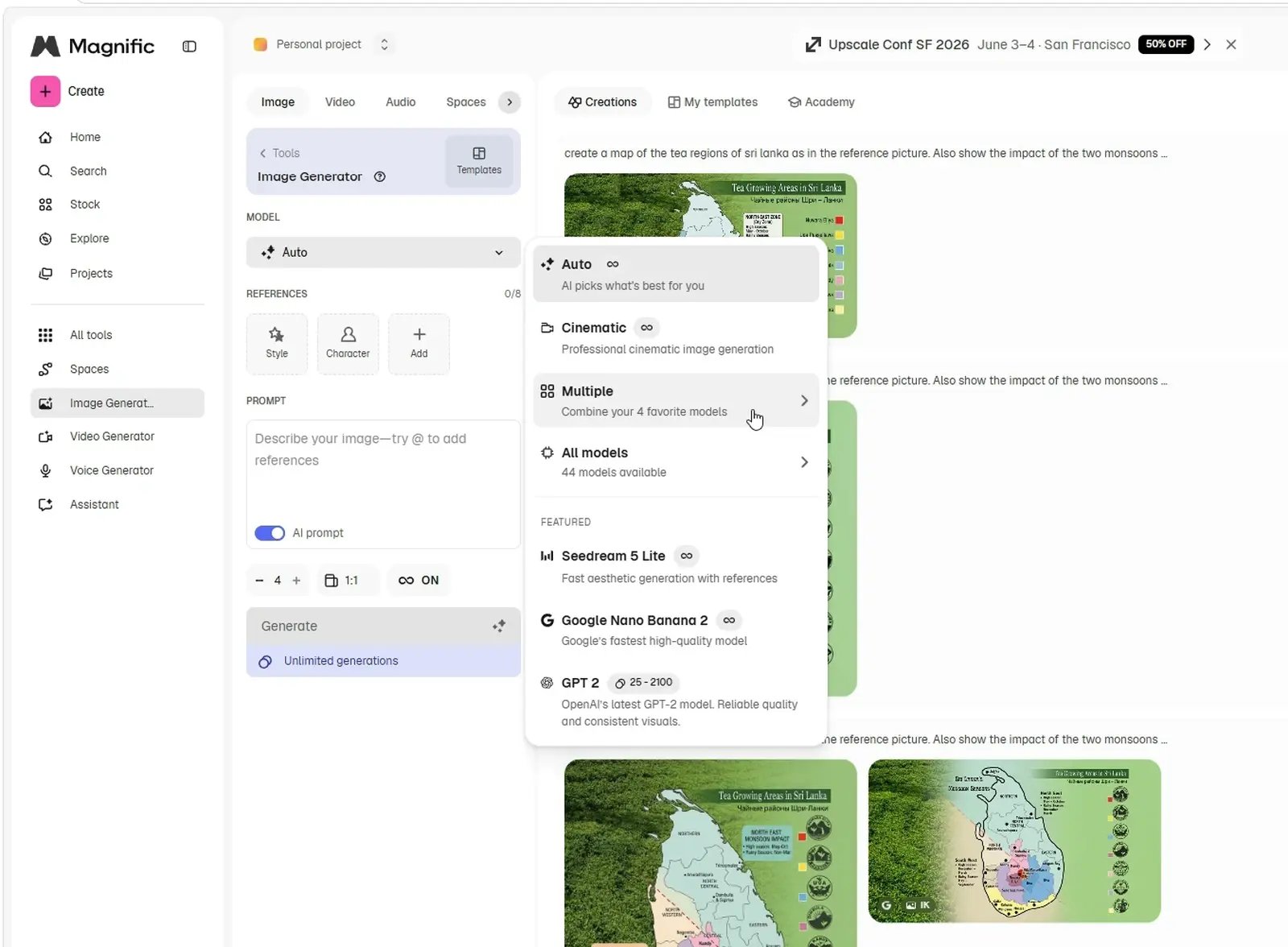Viewport: 1288px width, 947px height.
Task: Open All tools grid
Action: (x=90, y=335)
